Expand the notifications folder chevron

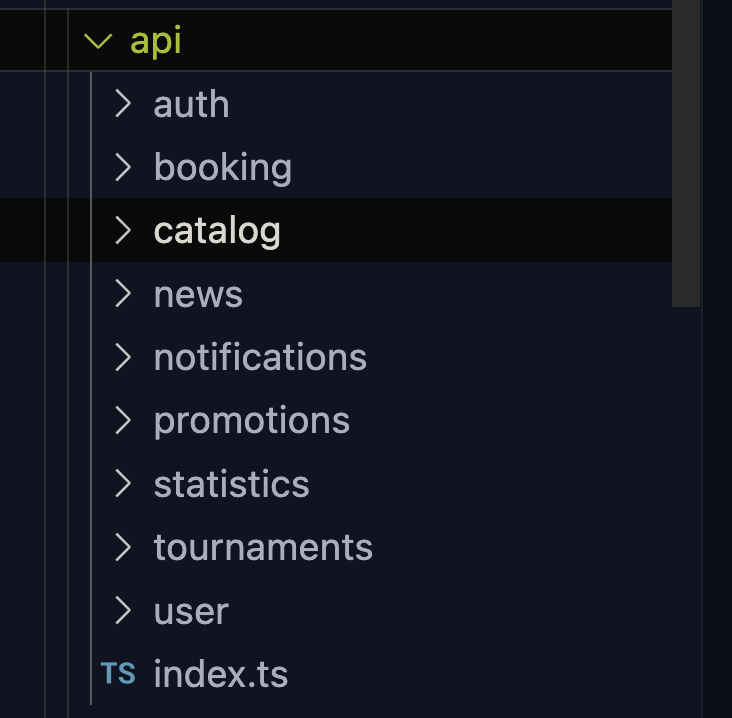pyautogui.click(x=123, y=357)
